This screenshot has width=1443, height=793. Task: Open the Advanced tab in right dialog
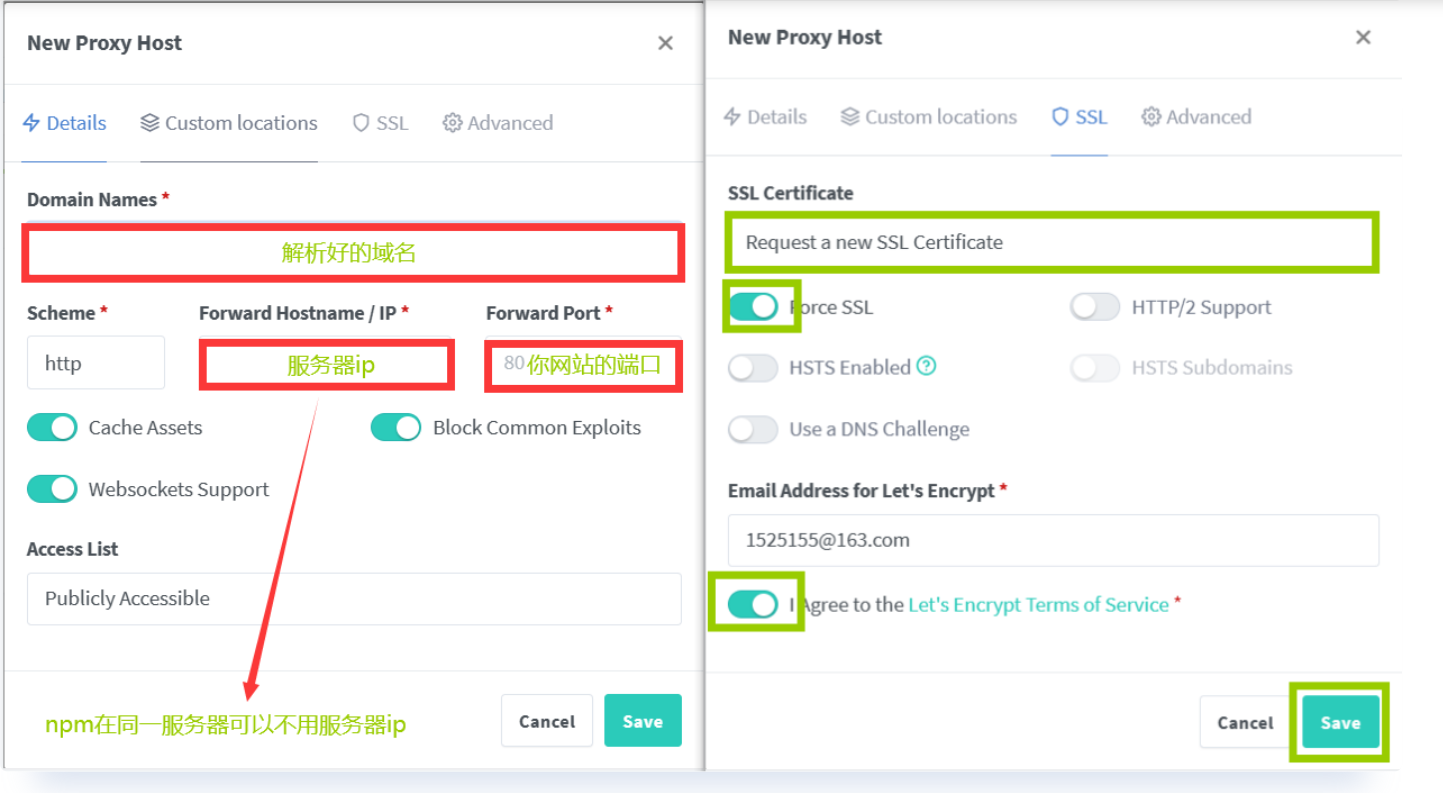pyautogui.click(x=1196, y=117)
